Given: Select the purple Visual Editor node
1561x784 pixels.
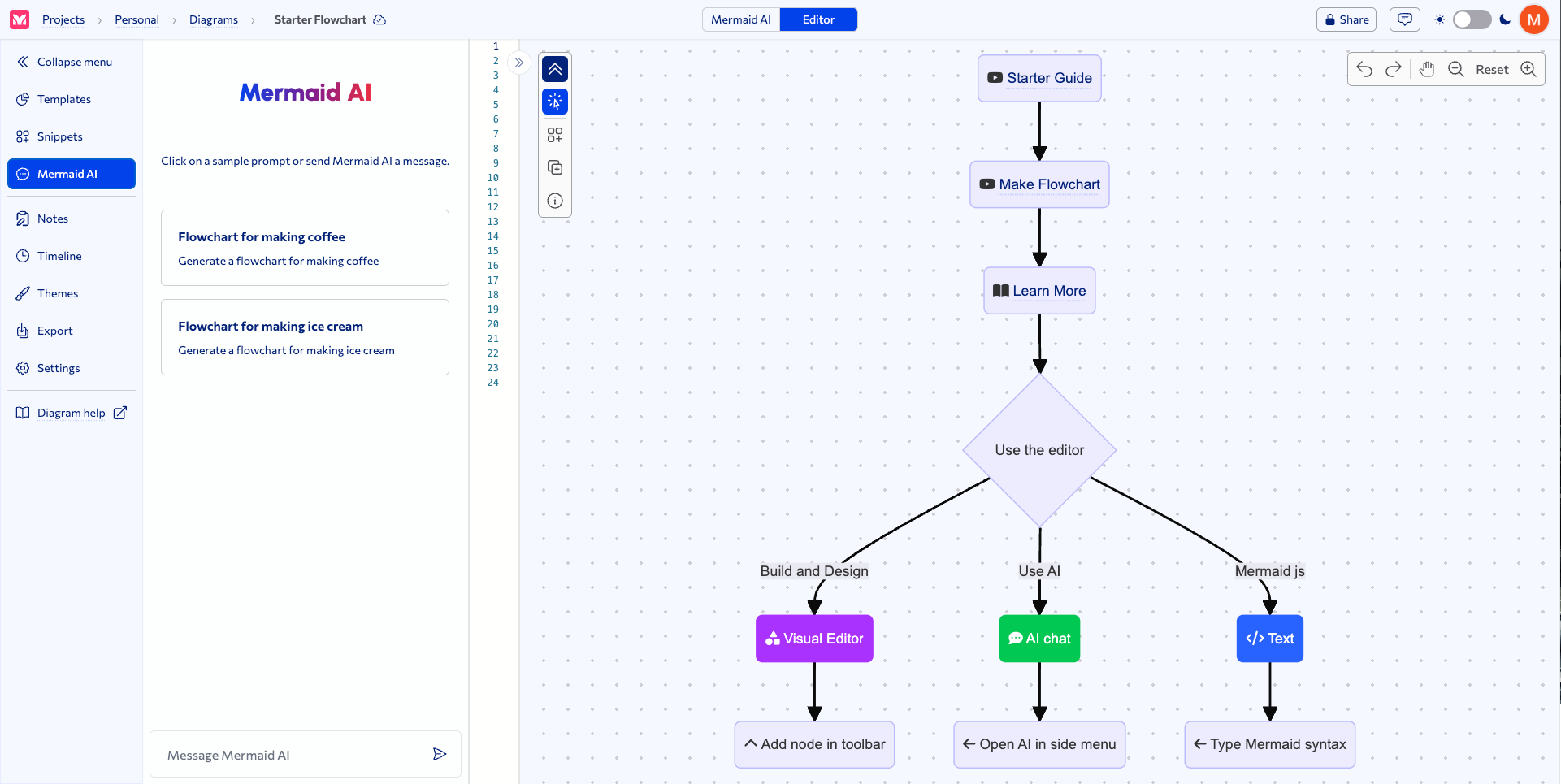Looking at the screenshot, I should (x=814, y=639).
